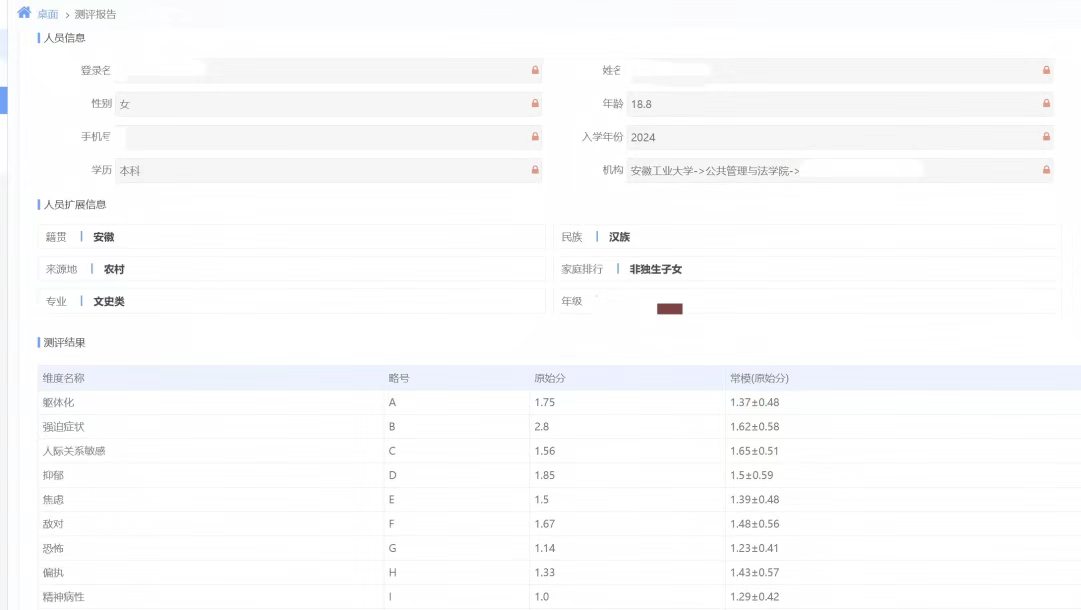Click the lock icon in 姓名 field
Viewport: 1081px width, 610px height.
pos(1046,70)
